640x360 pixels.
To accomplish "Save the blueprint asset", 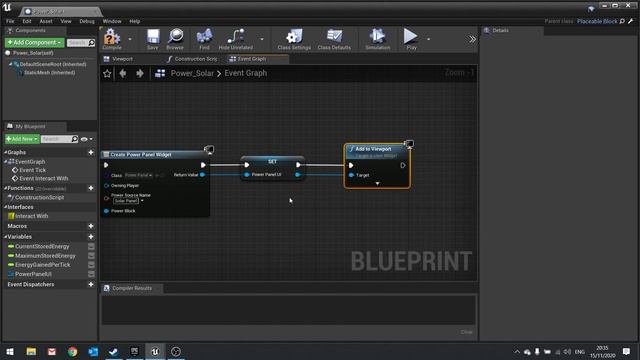I will pos(153,39).
